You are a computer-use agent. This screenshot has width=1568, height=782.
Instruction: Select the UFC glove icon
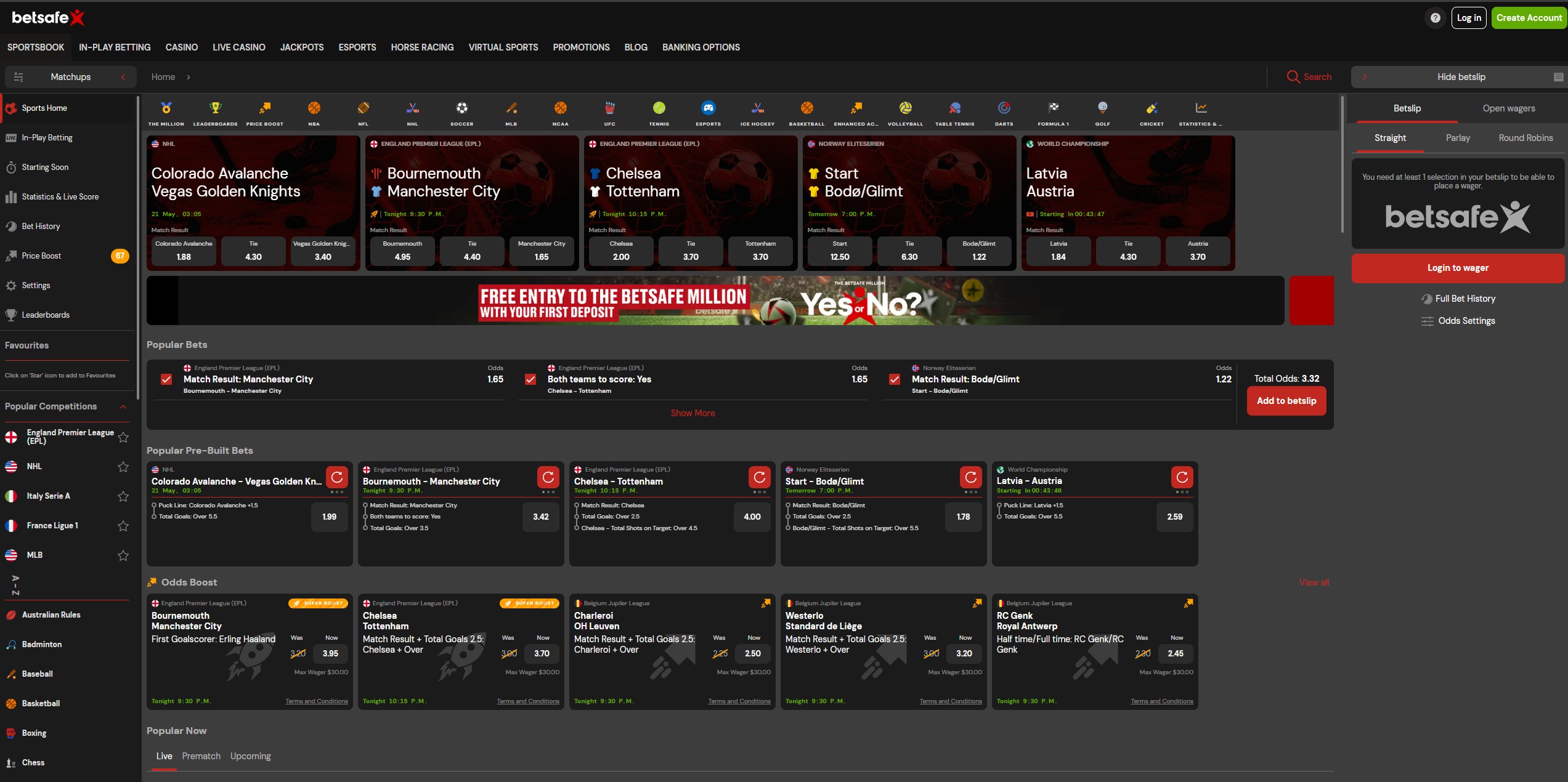(x=610, y=108)
